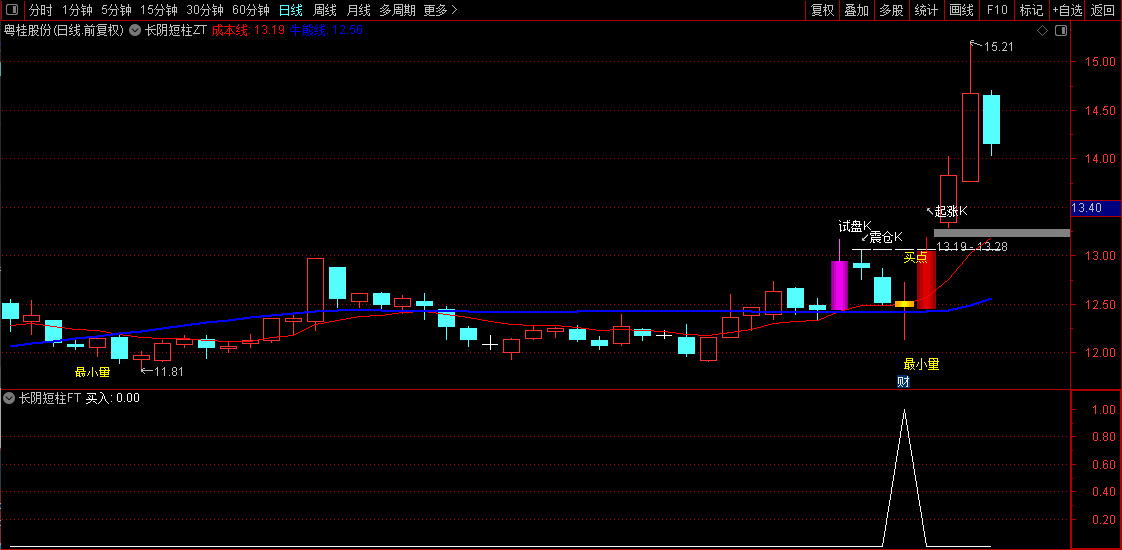Add stock with +自选 button
1122x550 pixels.
pyautogui.click(x=1068, y=10)
